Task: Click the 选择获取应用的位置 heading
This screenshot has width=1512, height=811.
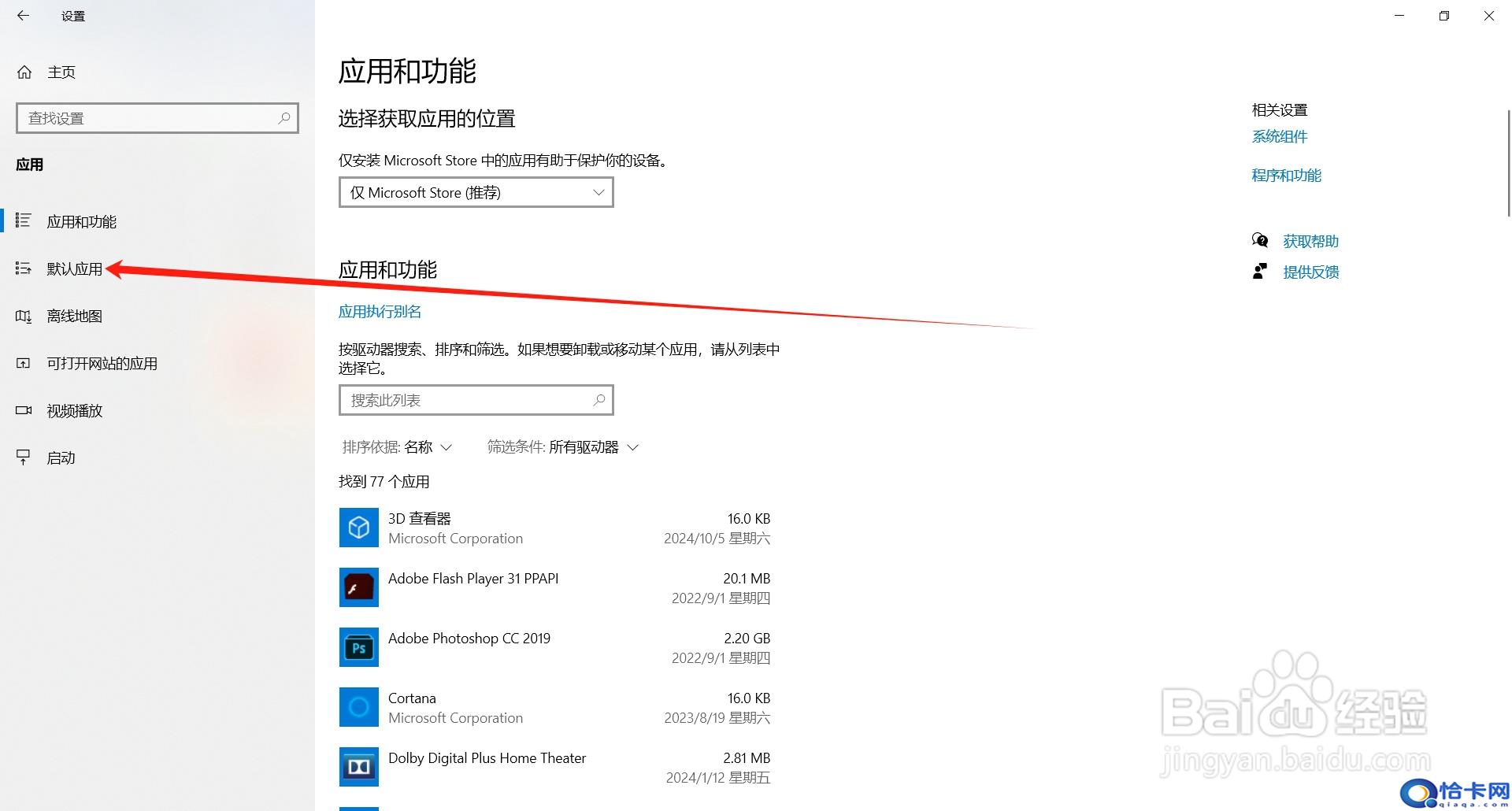Action: [x=427, y=119]
